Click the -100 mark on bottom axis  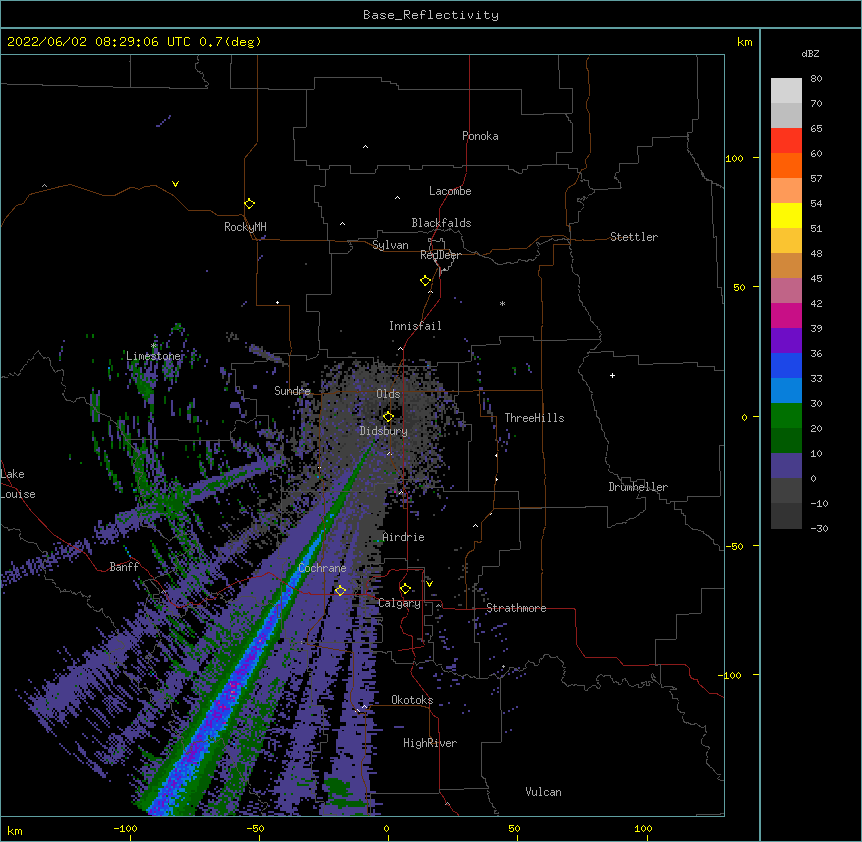click(x=125, y=828)
